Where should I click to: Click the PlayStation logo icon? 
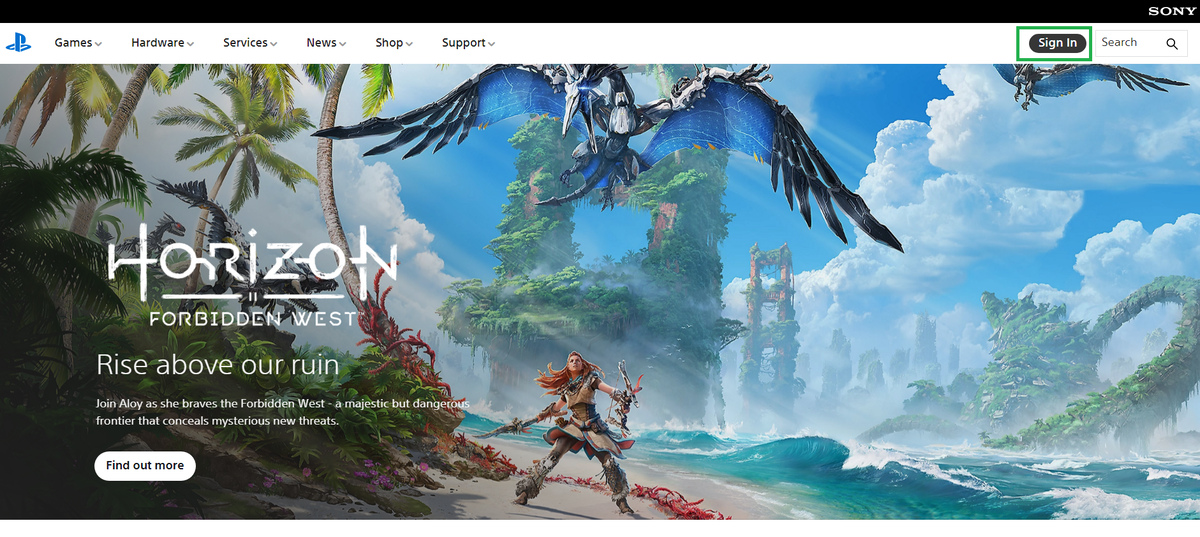point(18,43)
